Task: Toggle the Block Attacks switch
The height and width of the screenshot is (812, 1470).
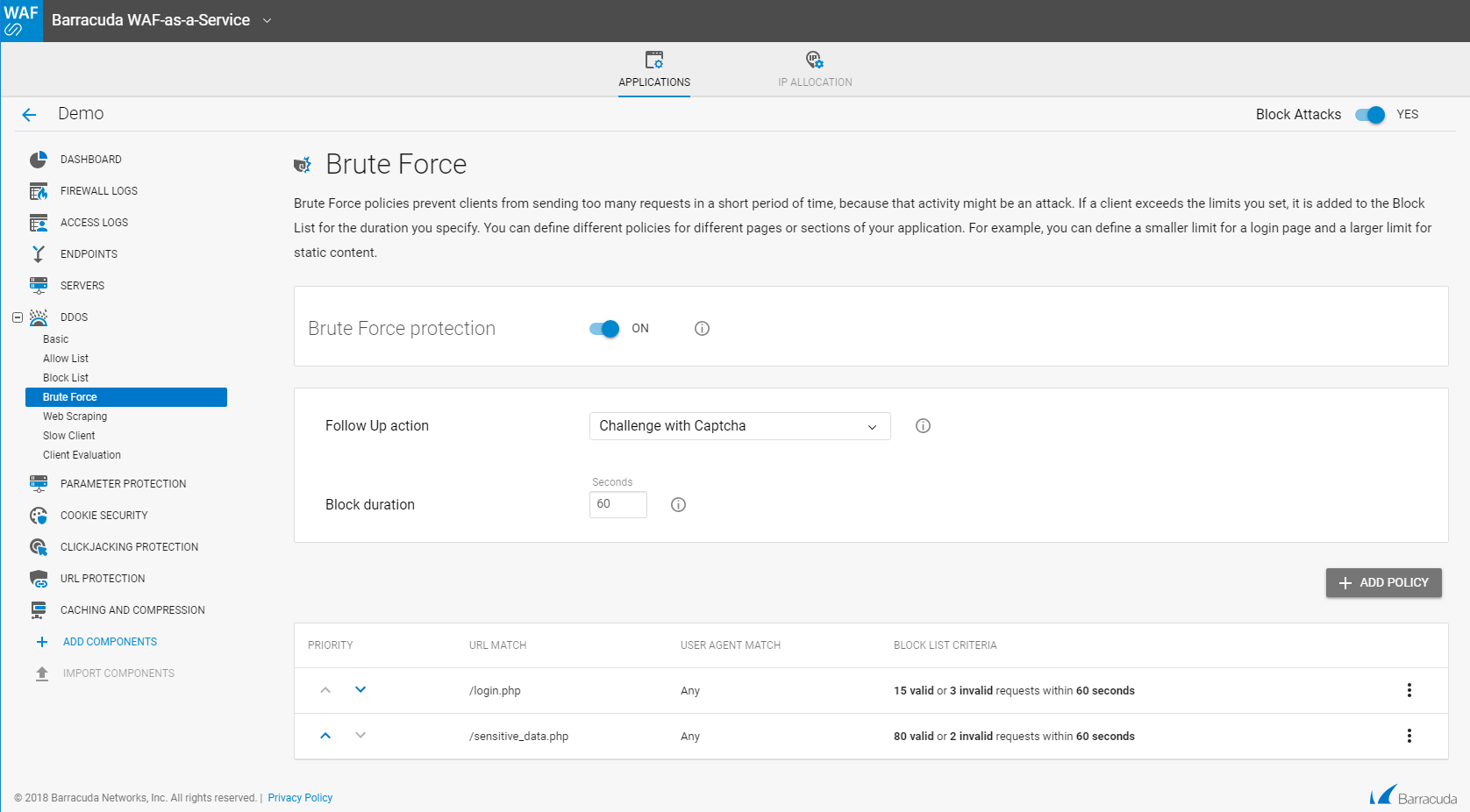Action: click(1369, 115)
